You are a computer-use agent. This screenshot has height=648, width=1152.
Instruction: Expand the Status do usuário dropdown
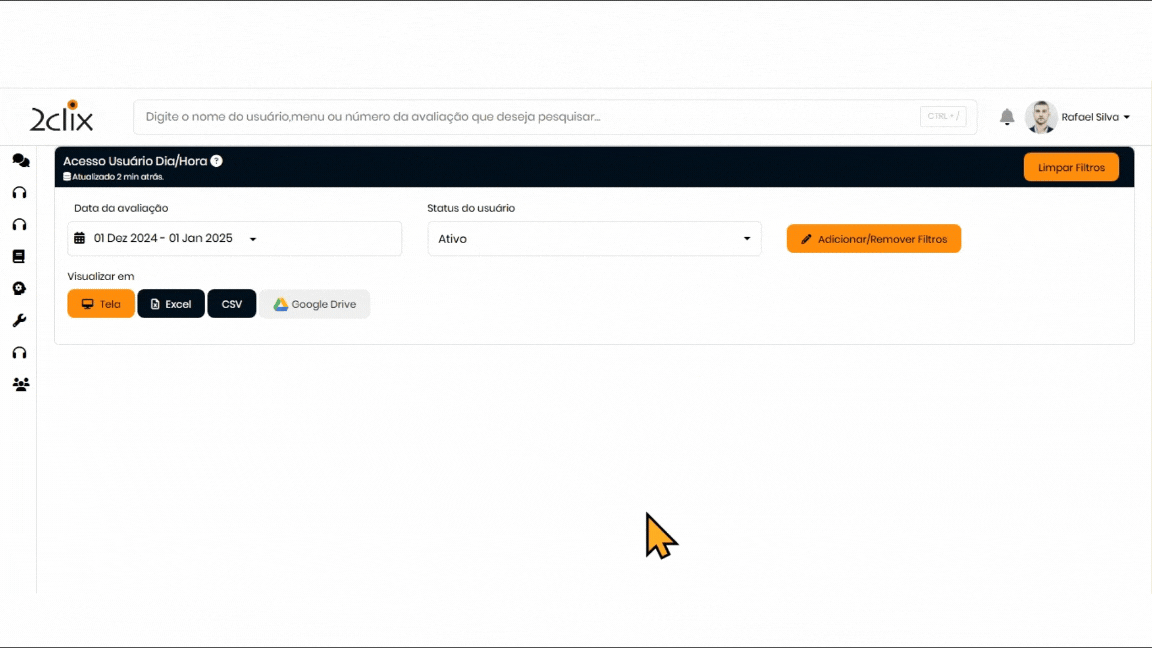(x=594, y=239)
